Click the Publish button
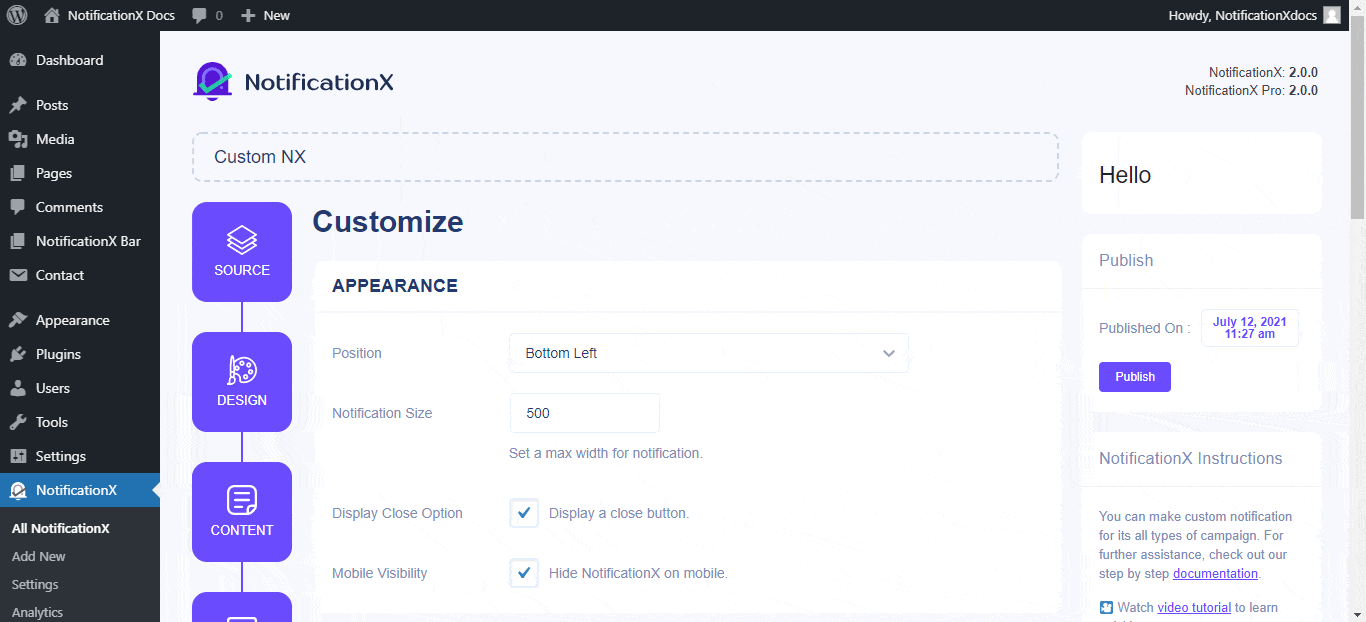This screenshot has width=1366, height=622. point(1134,377)
